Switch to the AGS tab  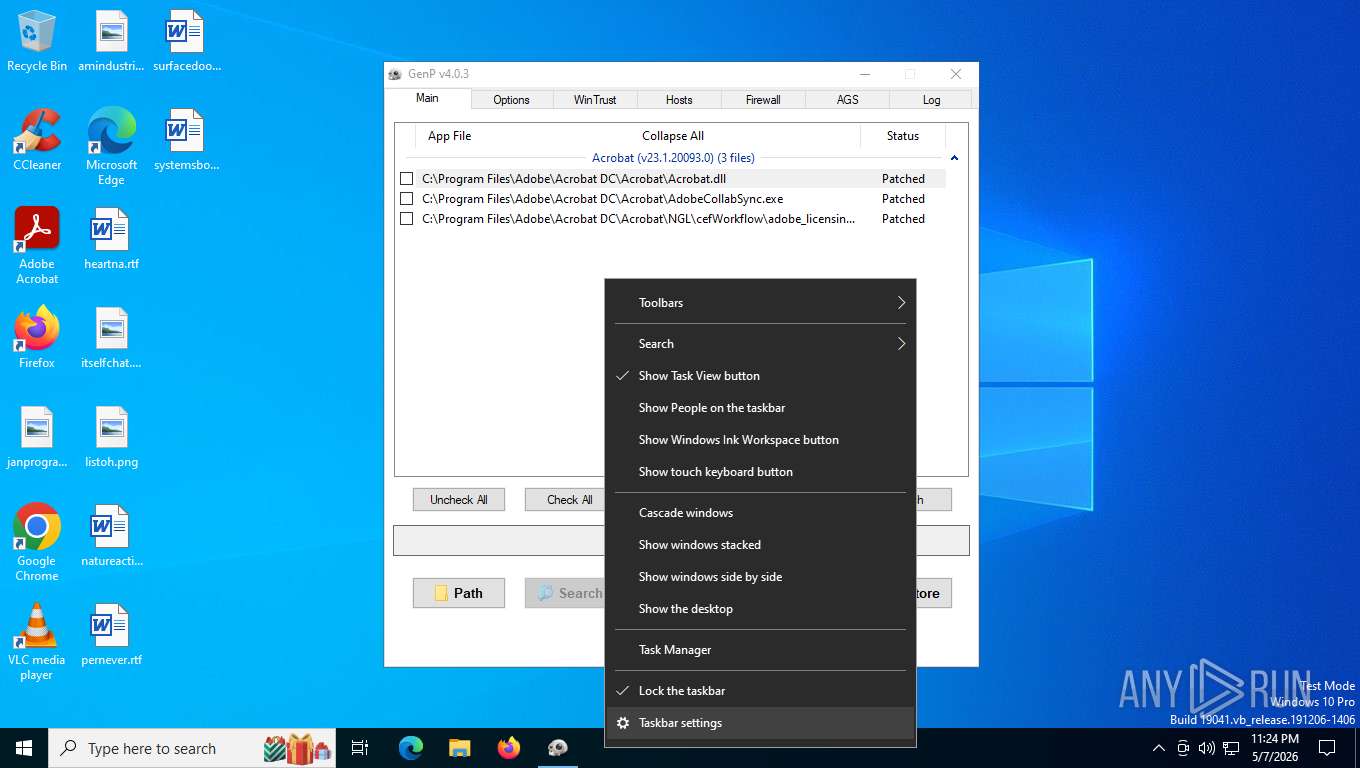[847, 100]
